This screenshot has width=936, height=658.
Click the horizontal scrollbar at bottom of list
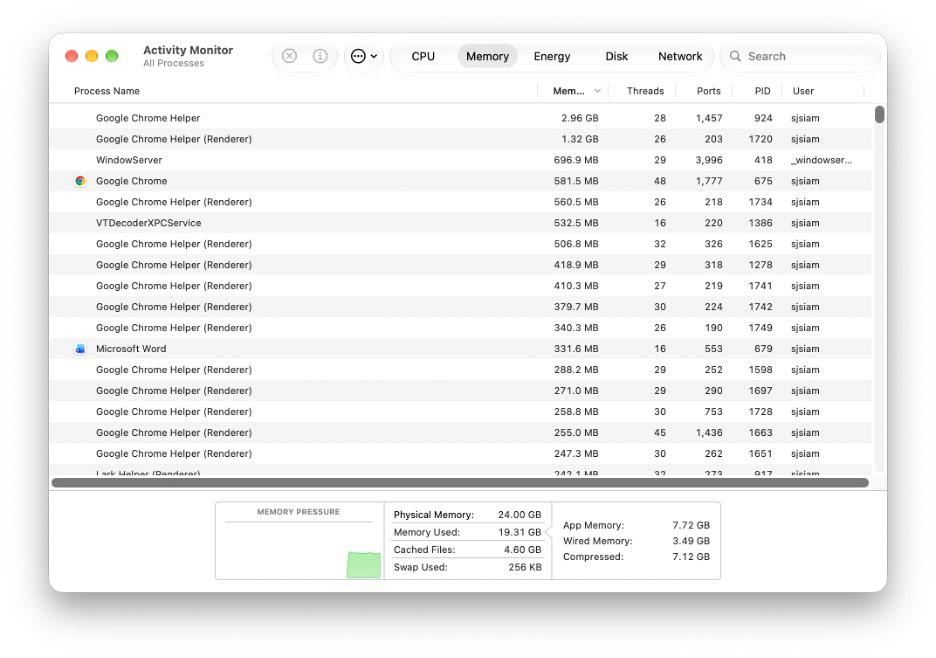tap(460, 482)
